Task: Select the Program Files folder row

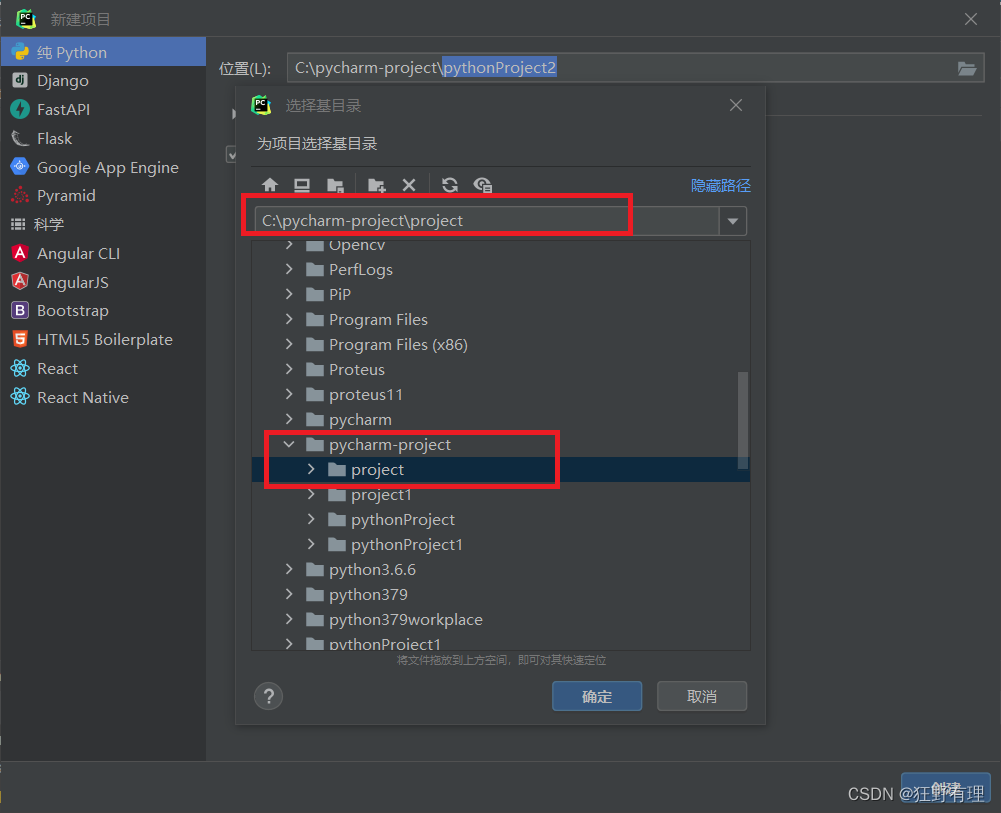Action: [x=501, y=319]
